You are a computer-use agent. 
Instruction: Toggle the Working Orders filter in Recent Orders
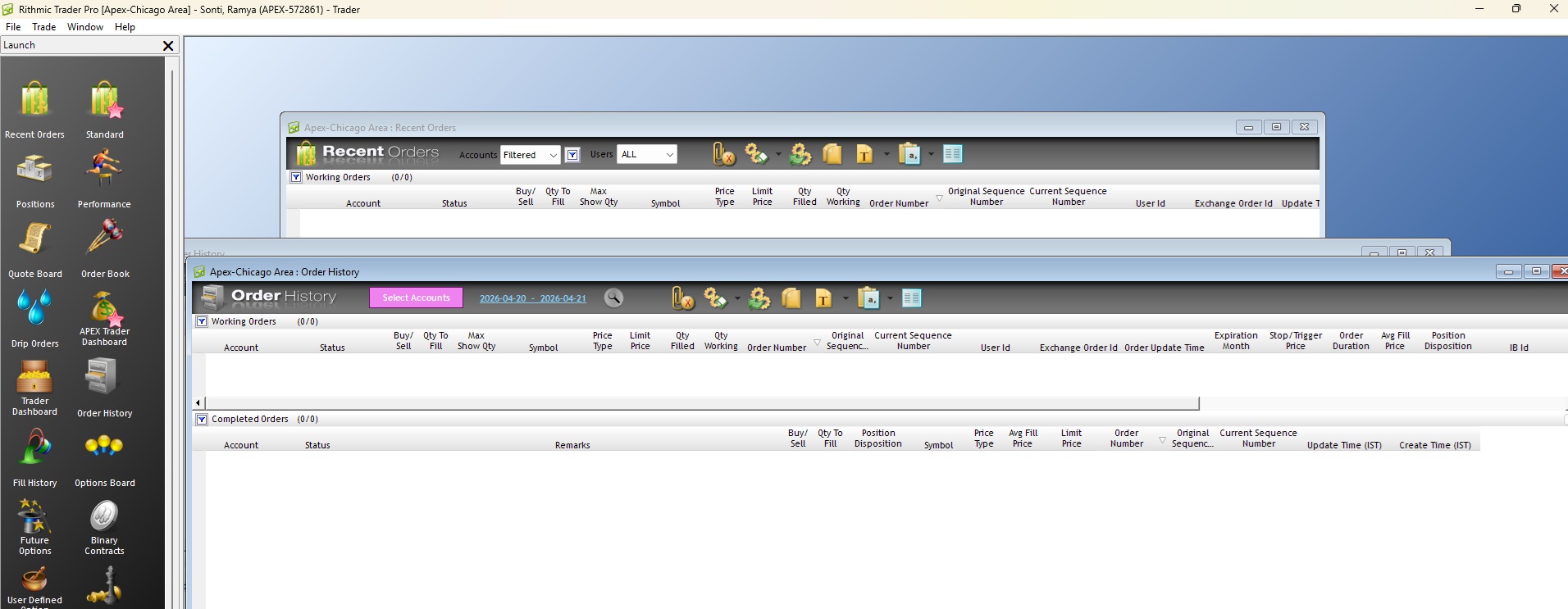(296, 177)
